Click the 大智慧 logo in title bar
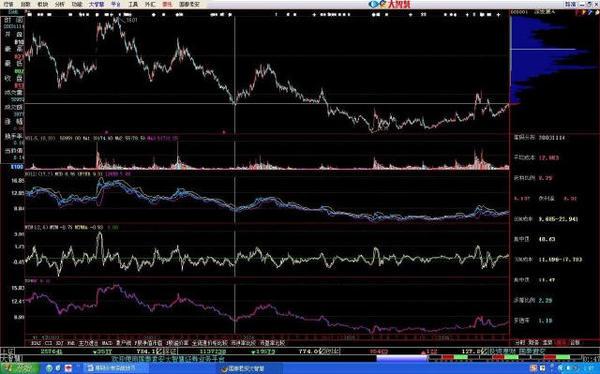This screenshot has width=600, height=374. (x=390, y=4)
